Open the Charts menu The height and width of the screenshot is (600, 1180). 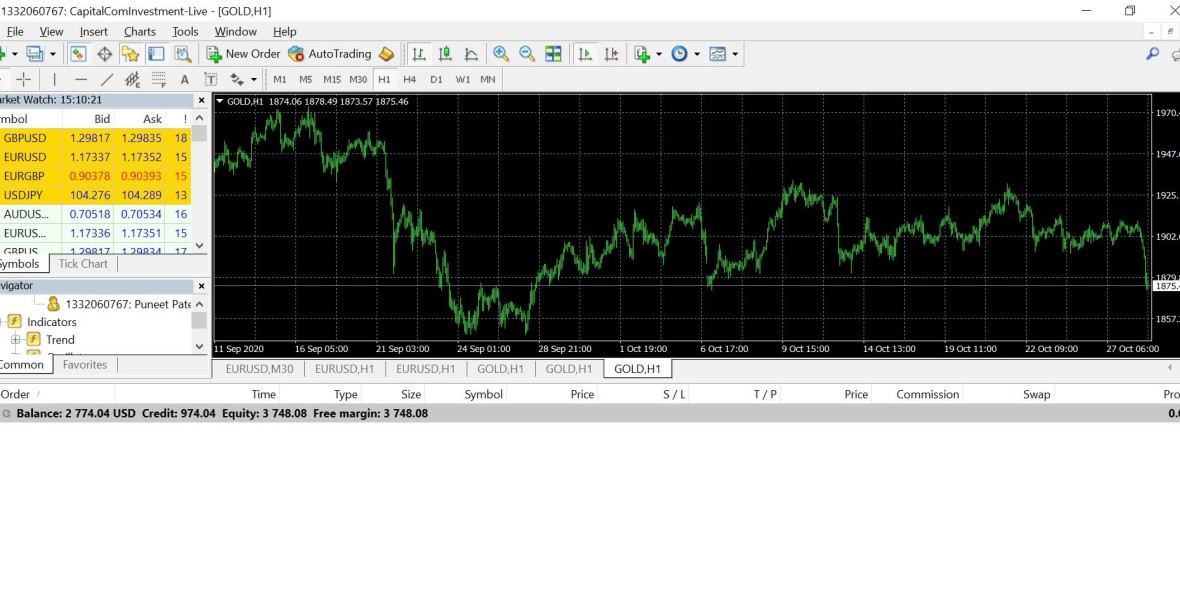coord(140,32)
